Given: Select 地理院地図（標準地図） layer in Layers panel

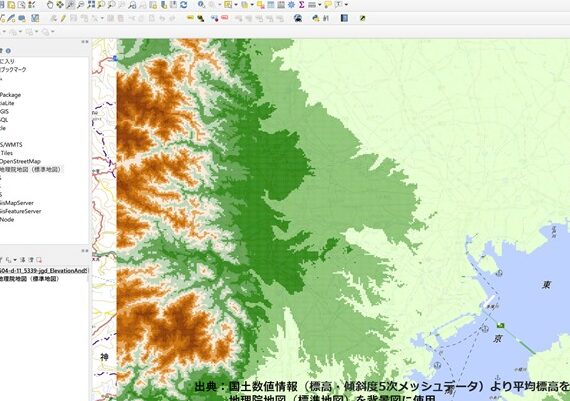Looking at the screenshot, I should pos(29,279).
